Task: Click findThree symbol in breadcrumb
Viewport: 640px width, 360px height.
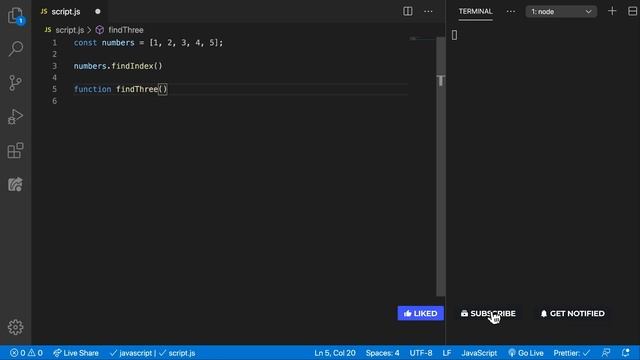Action: pyautogui.click(x=125, y=30)
